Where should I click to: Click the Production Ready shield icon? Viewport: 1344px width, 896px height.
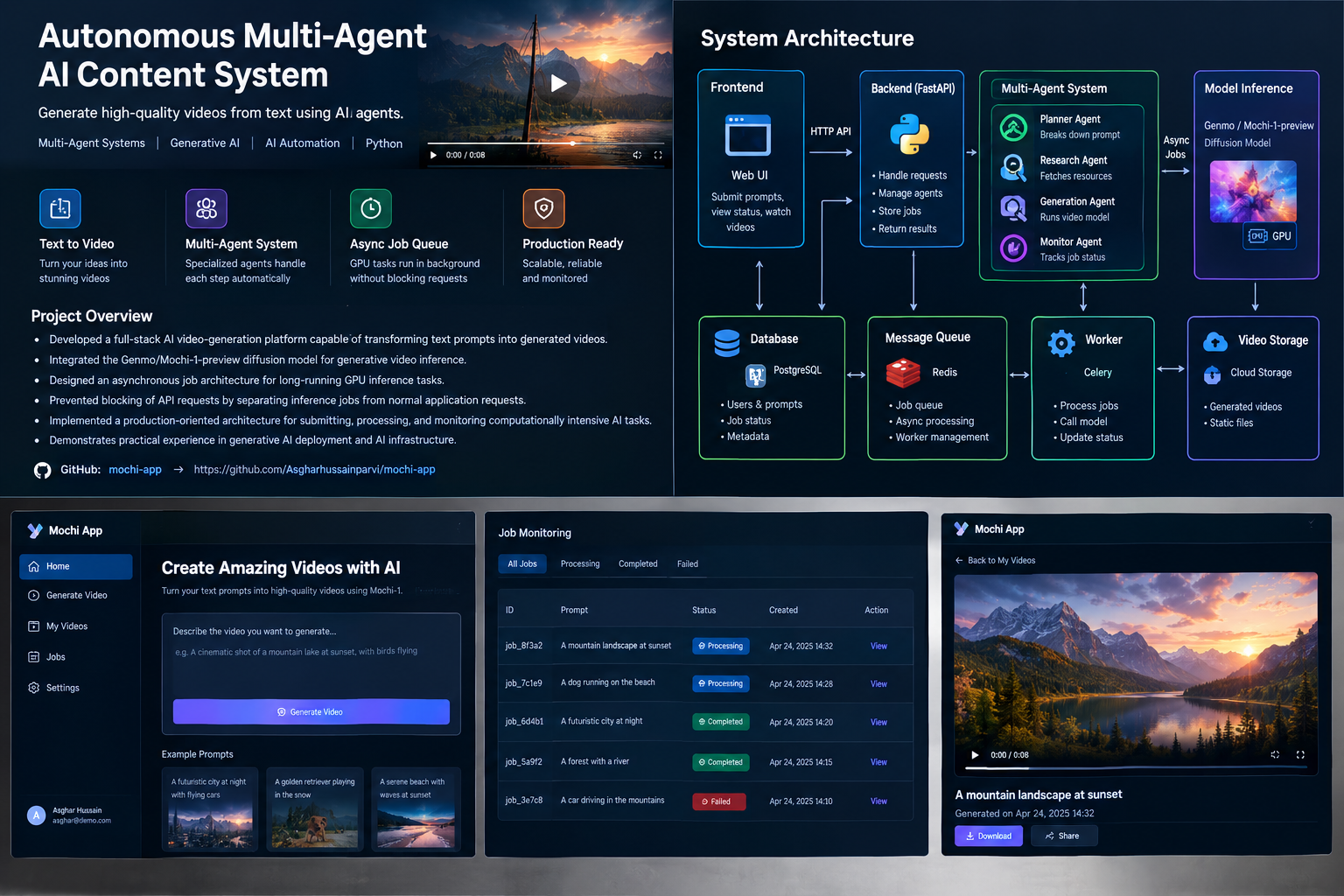pos(543,208)
